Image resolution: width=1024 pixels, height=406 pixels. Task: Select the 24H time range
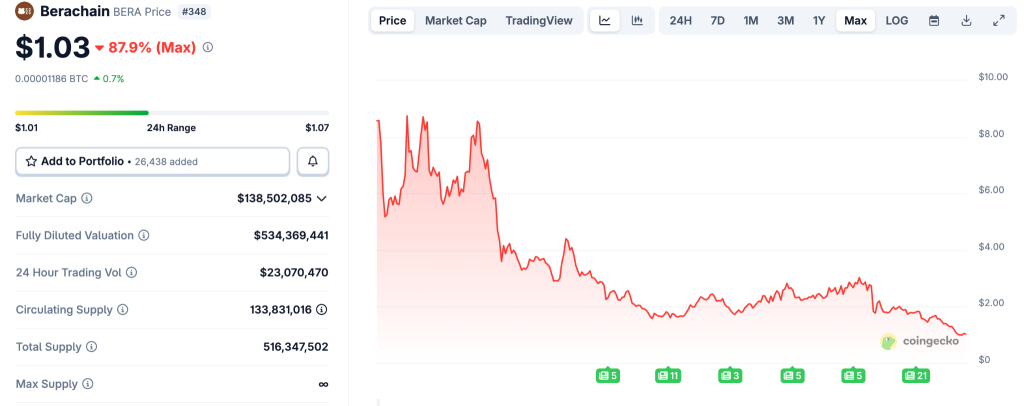click(681, 20)
